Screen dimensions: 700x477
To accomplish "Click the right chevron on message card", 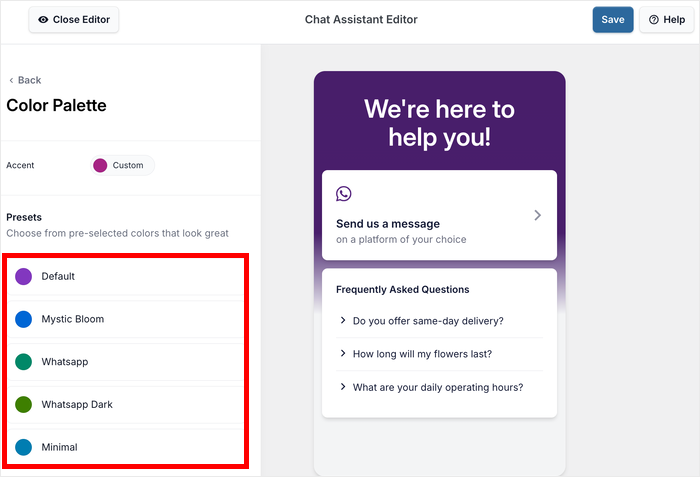I will (537, 215).
